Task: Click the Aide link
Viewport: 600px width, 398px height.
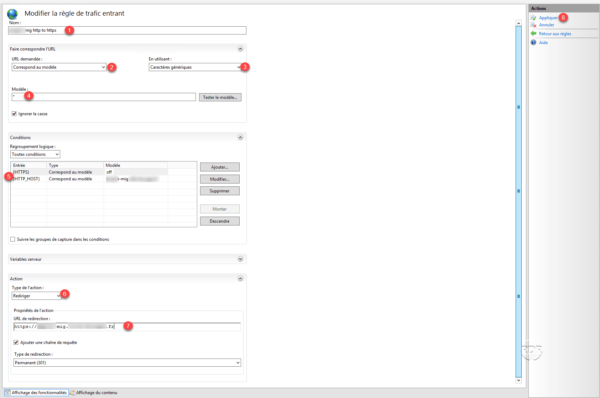Action: pos(543,42)
